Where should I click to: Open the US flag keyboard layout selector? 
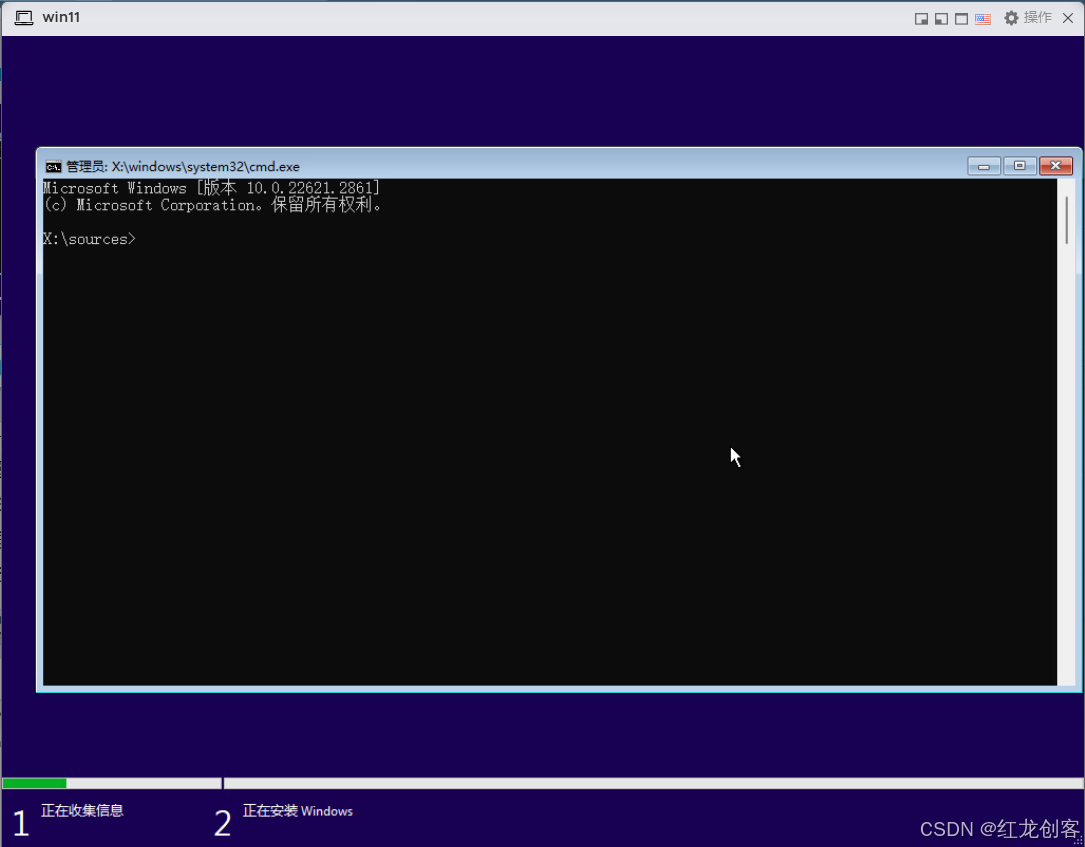(x=983, y=19)
